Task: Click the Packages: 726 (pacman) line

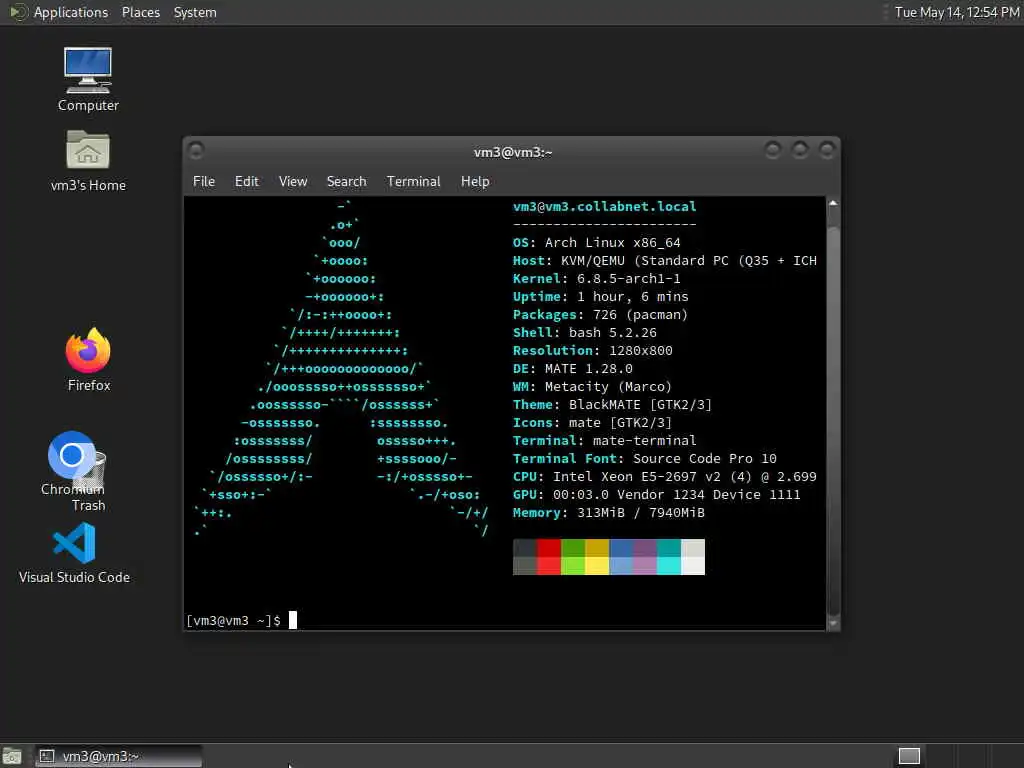Action: pos(600,315)
